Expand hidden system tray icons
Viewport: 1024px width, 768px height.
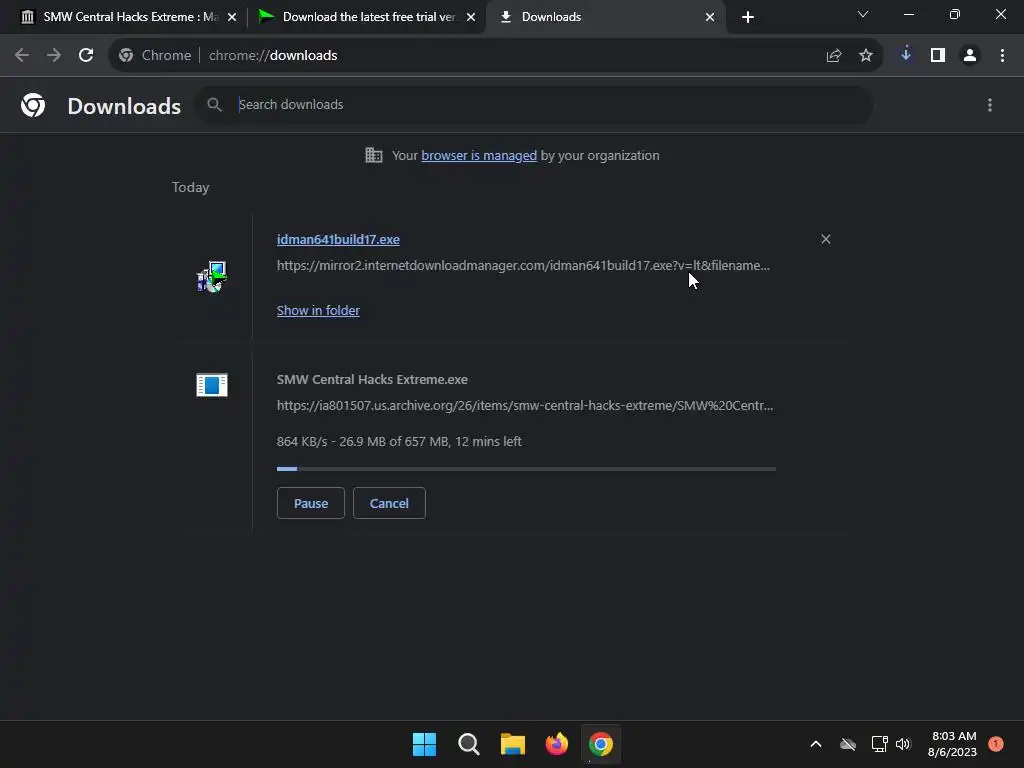[x=816, y=744]
